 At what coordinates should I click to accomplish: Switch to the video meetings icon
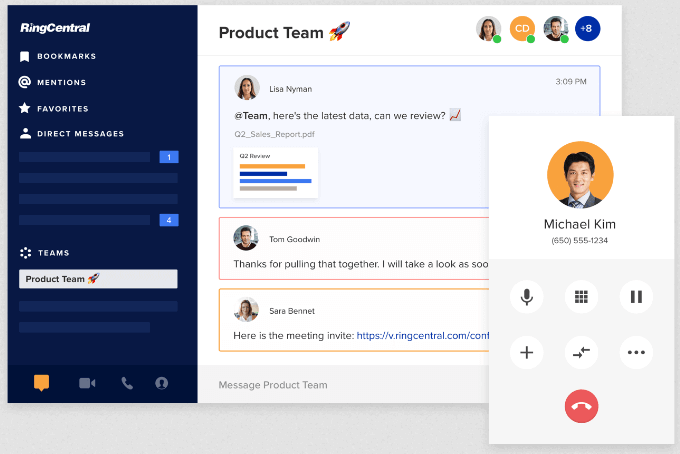pos(87,383)
